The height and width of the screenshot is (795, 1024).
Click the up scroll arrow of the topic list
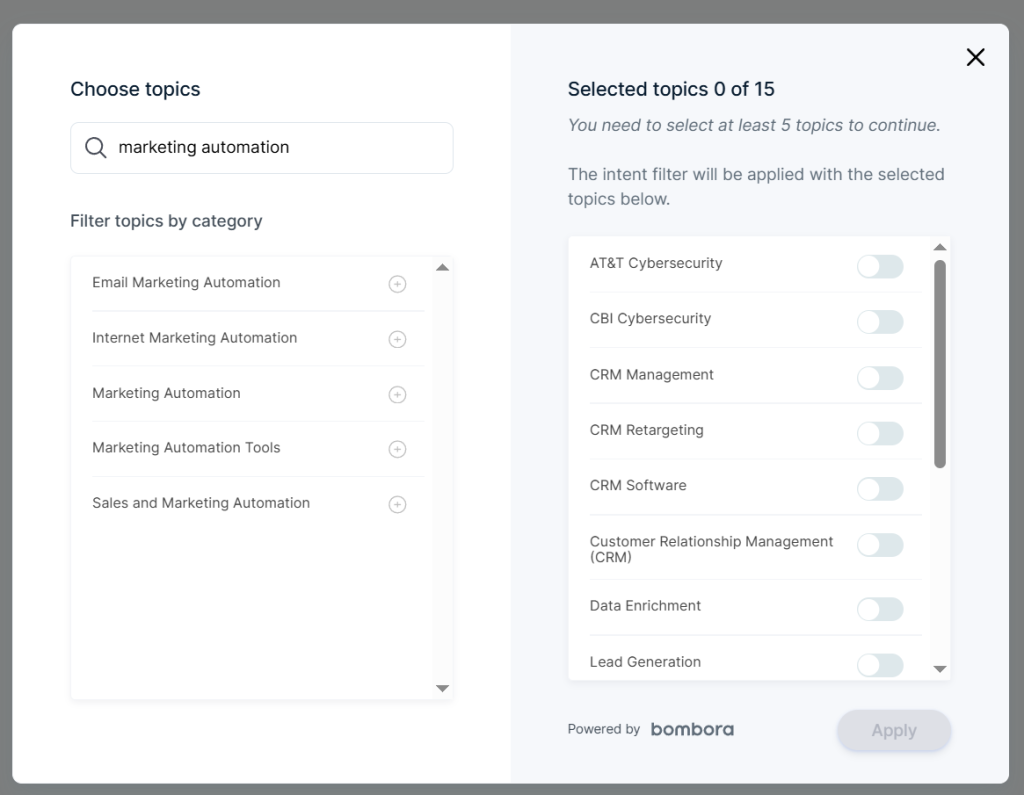[442, 267]
